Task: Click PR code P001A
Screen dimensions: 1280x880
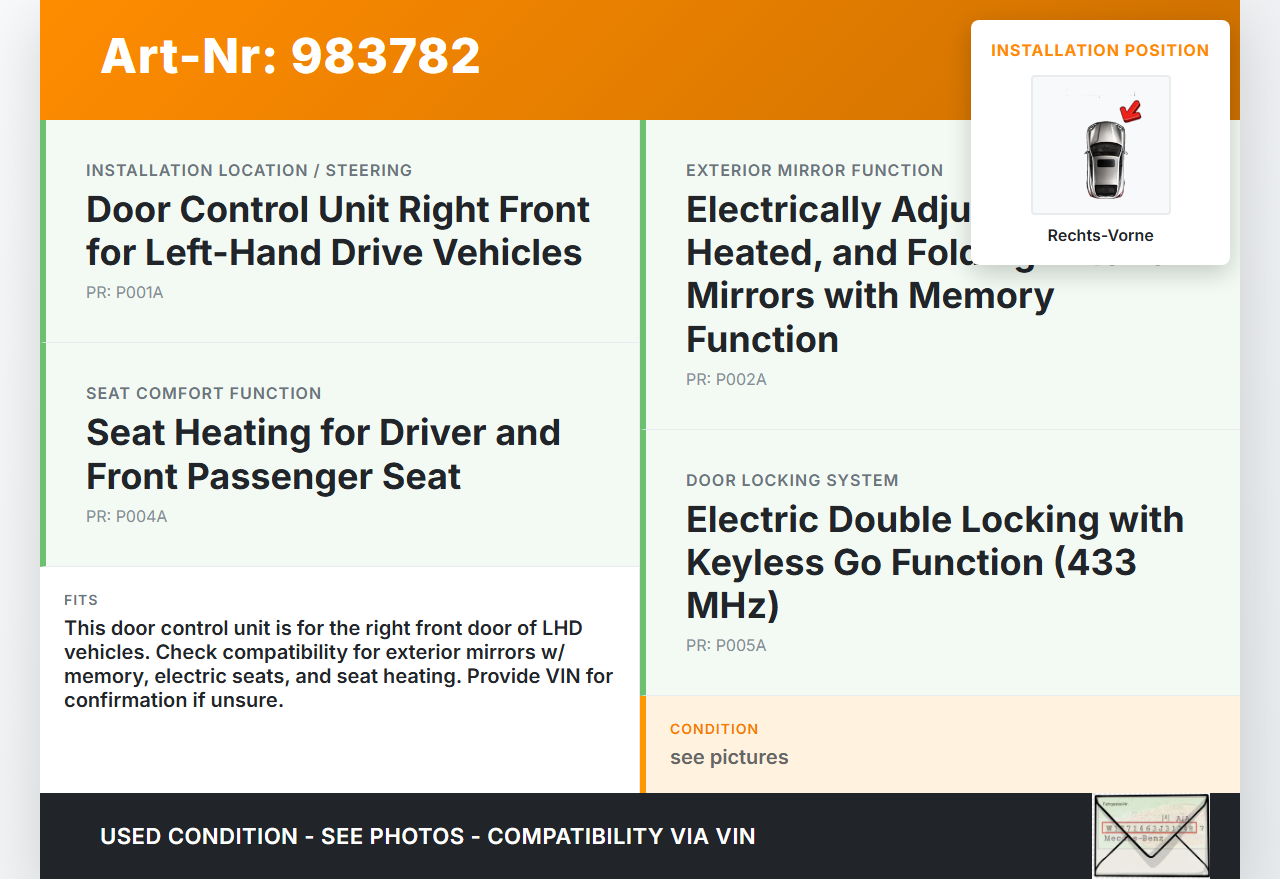Action: coord(124,293)
